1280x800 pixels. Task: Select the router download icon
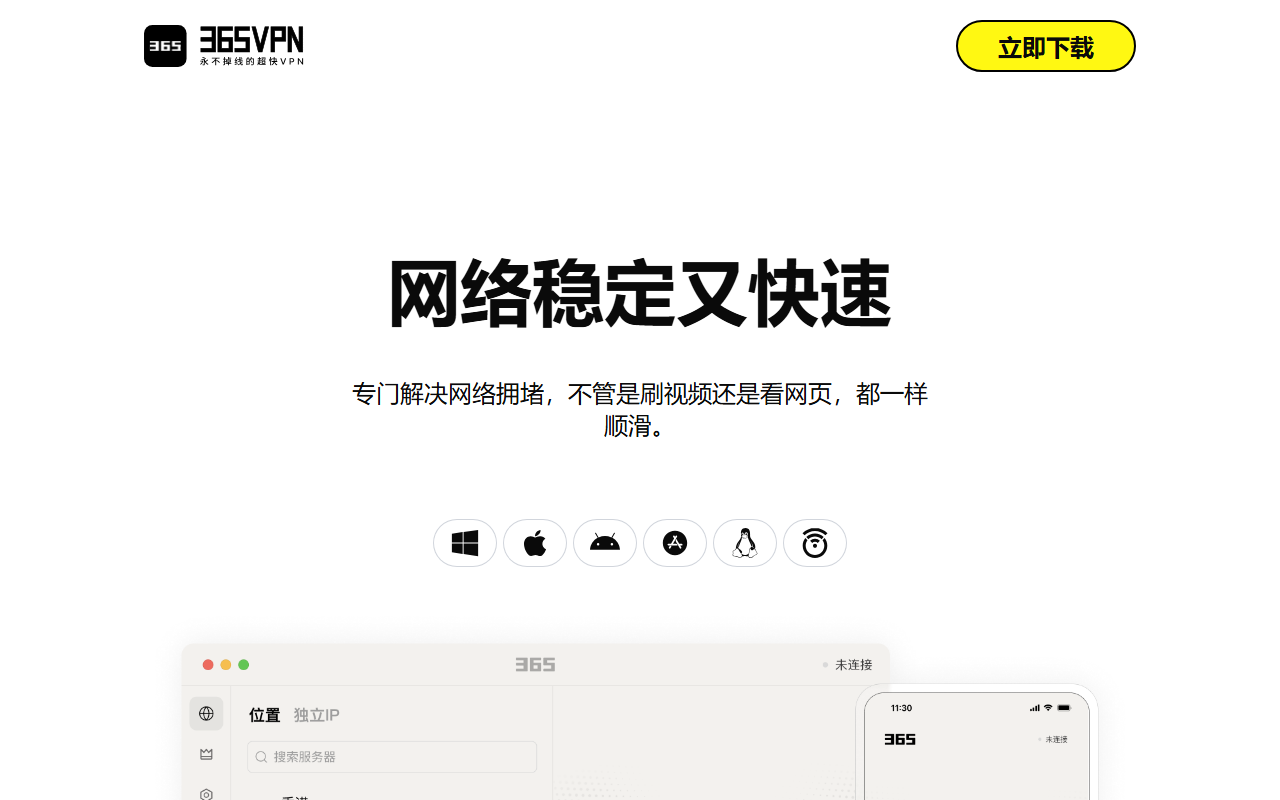[815, 543]
